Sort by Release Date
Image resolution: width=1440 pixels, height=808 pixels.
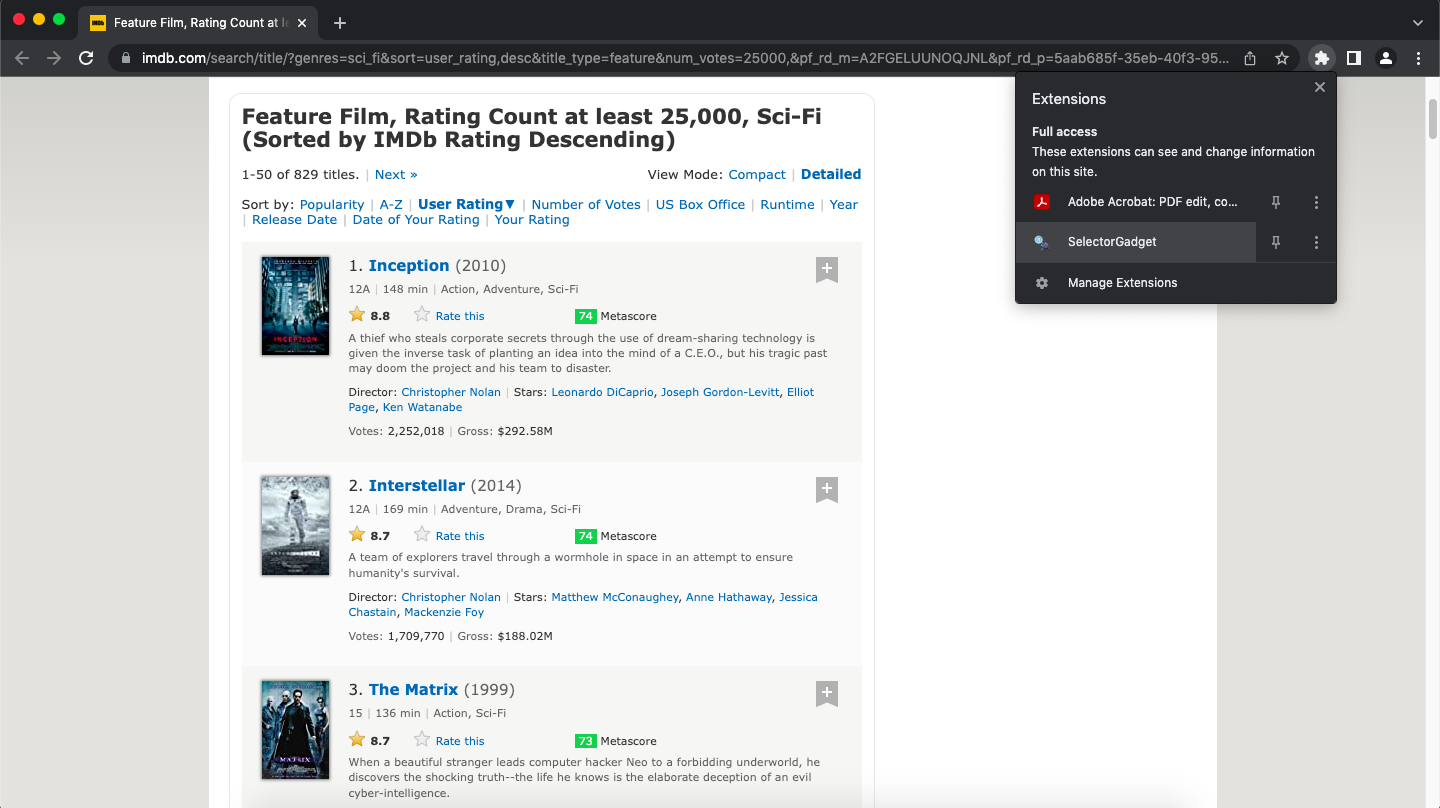[294, 220]
